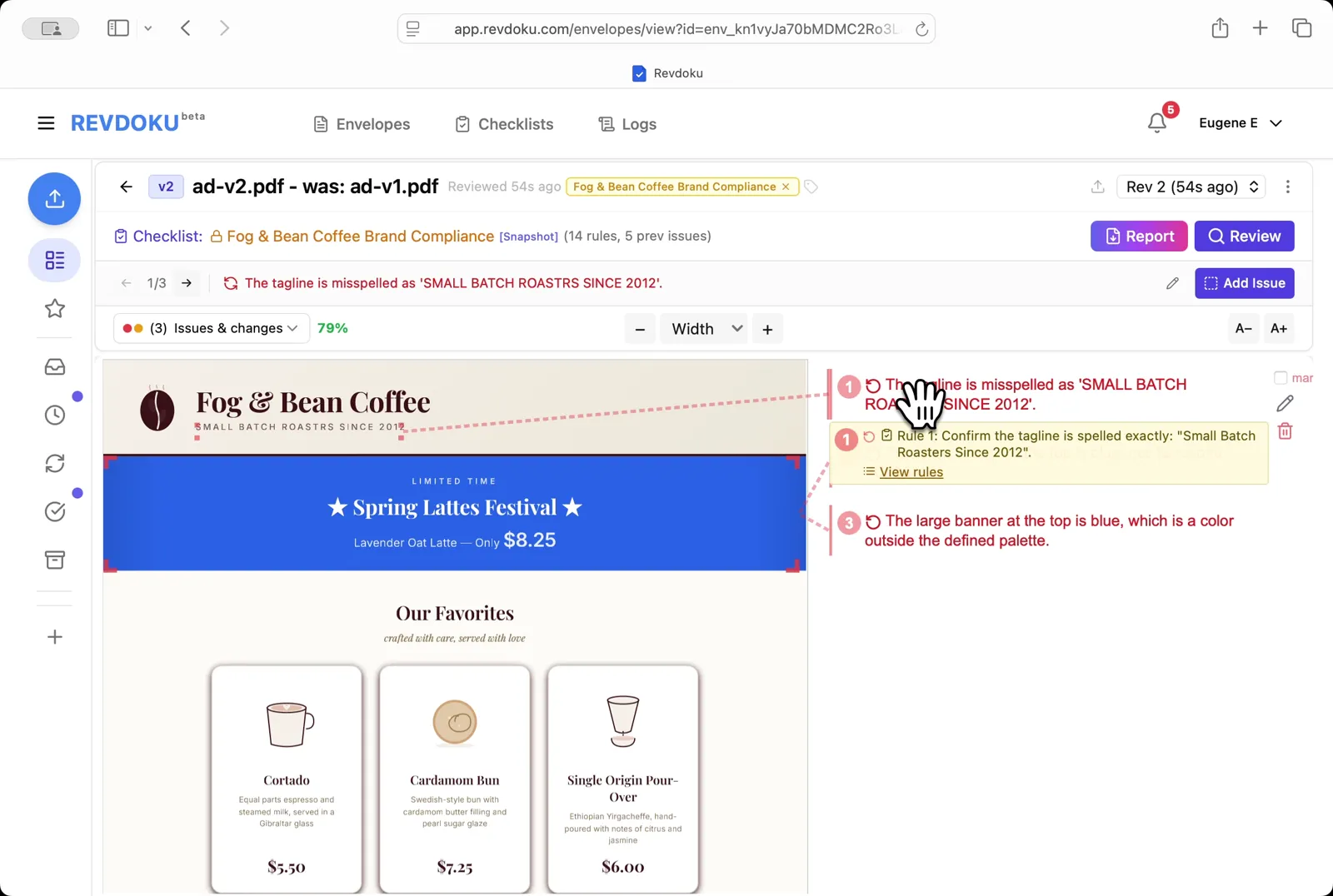Open the Logs tab
Image resolution: width=1333 pixels, height=896 pixels.
627,124
